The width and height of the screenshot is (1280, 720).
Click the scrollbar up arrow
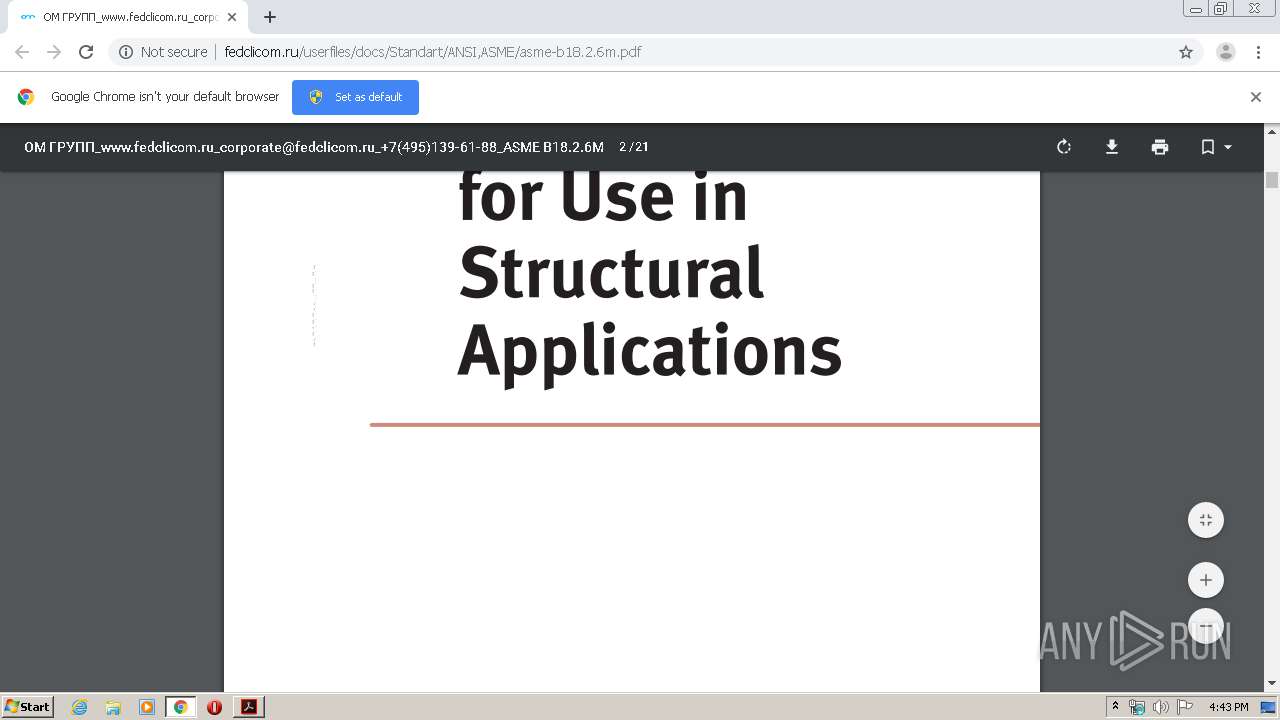1272,131
